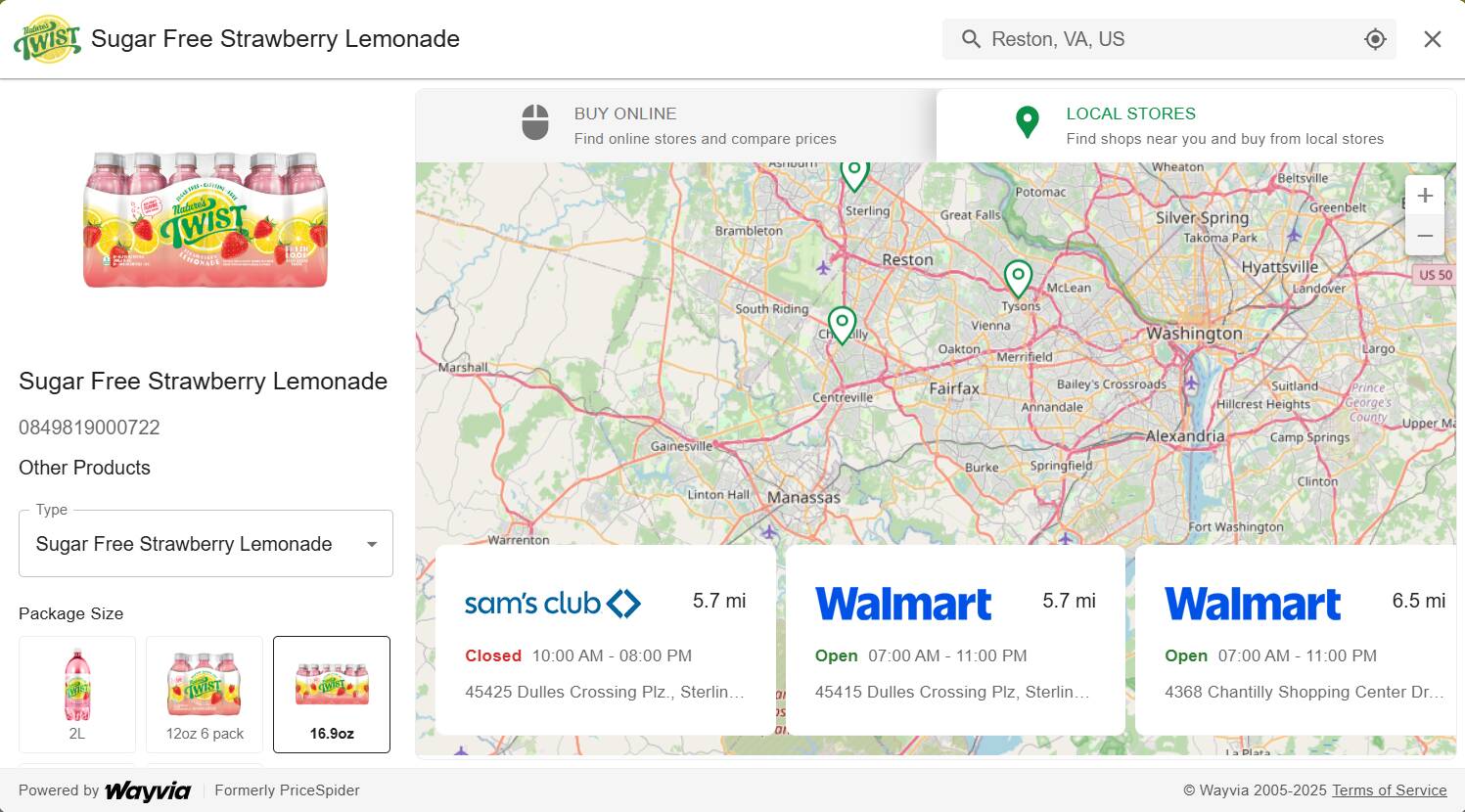
Task: Zoom out on the map
Action: click(x=1425, y=236)
